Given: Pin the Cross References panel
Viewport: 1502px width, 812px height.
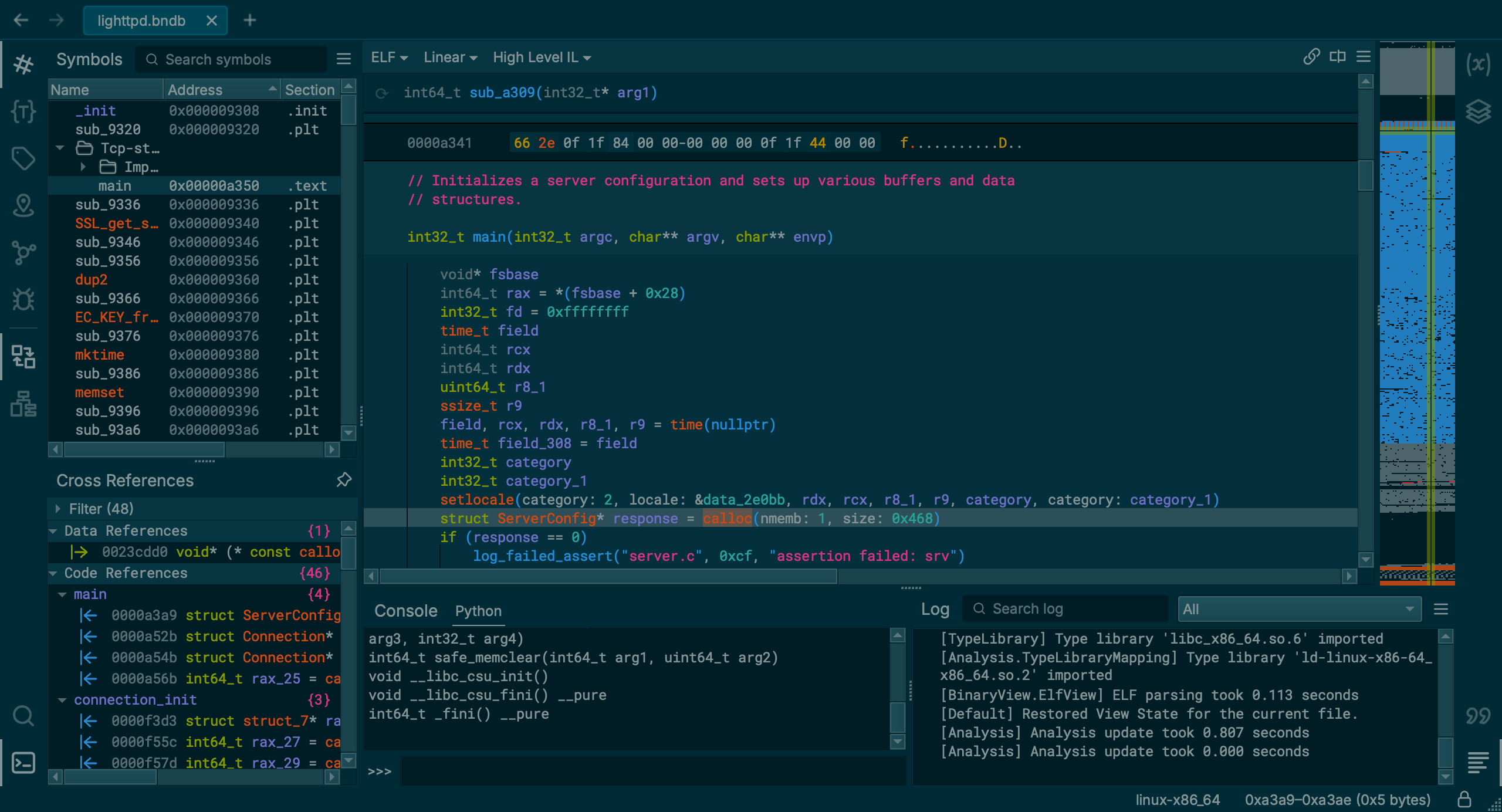Looking at the screenshot, I should [x=344, y=480].
